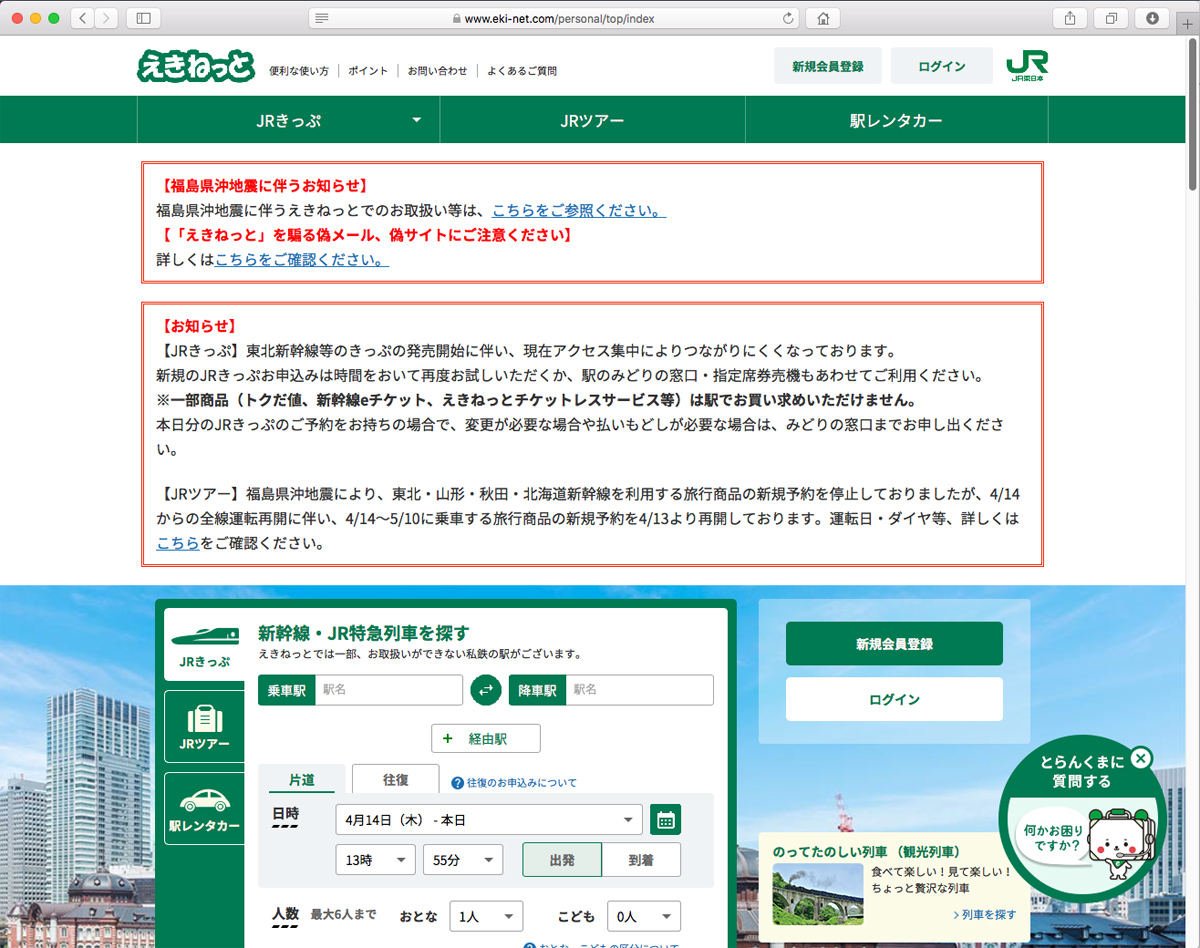Viewport: 1200px width, 948px height.
Task: Expand the おとな 1人 passenger dropdown
Action: click(486, 916)
